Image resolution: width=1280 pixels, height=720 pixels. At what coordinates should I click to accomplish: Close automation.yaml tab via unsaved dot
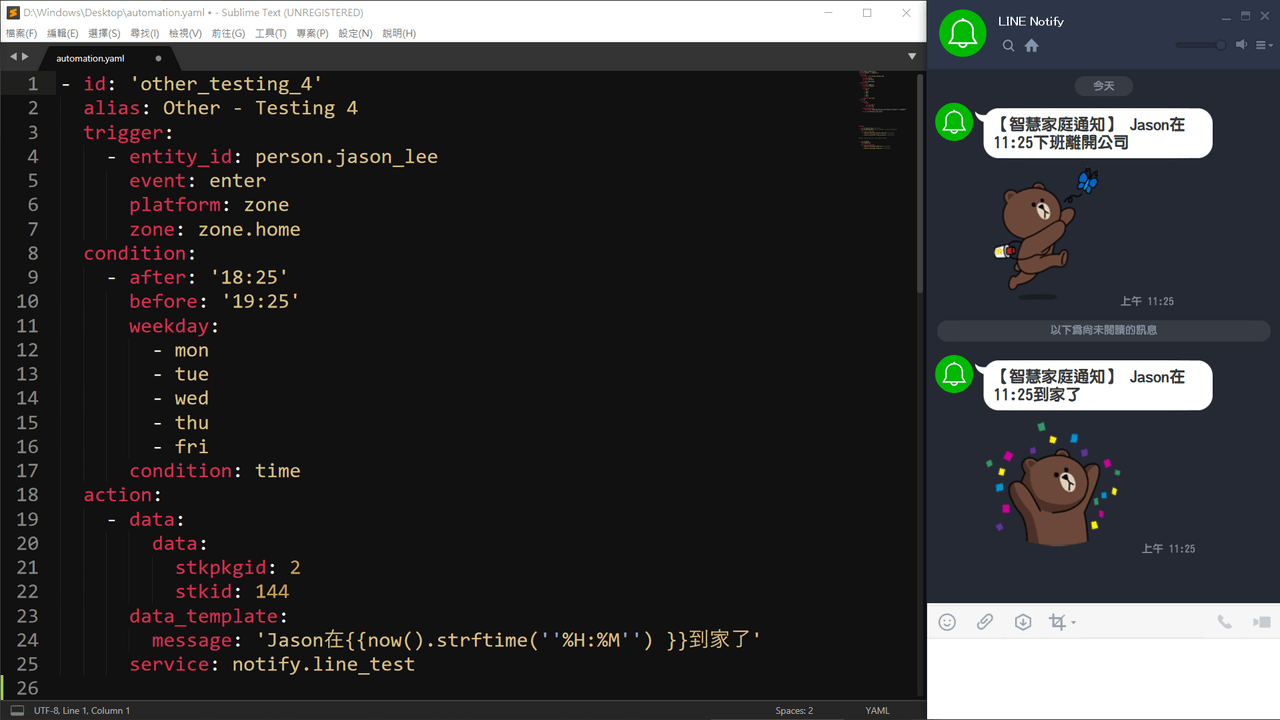point(158,58)
